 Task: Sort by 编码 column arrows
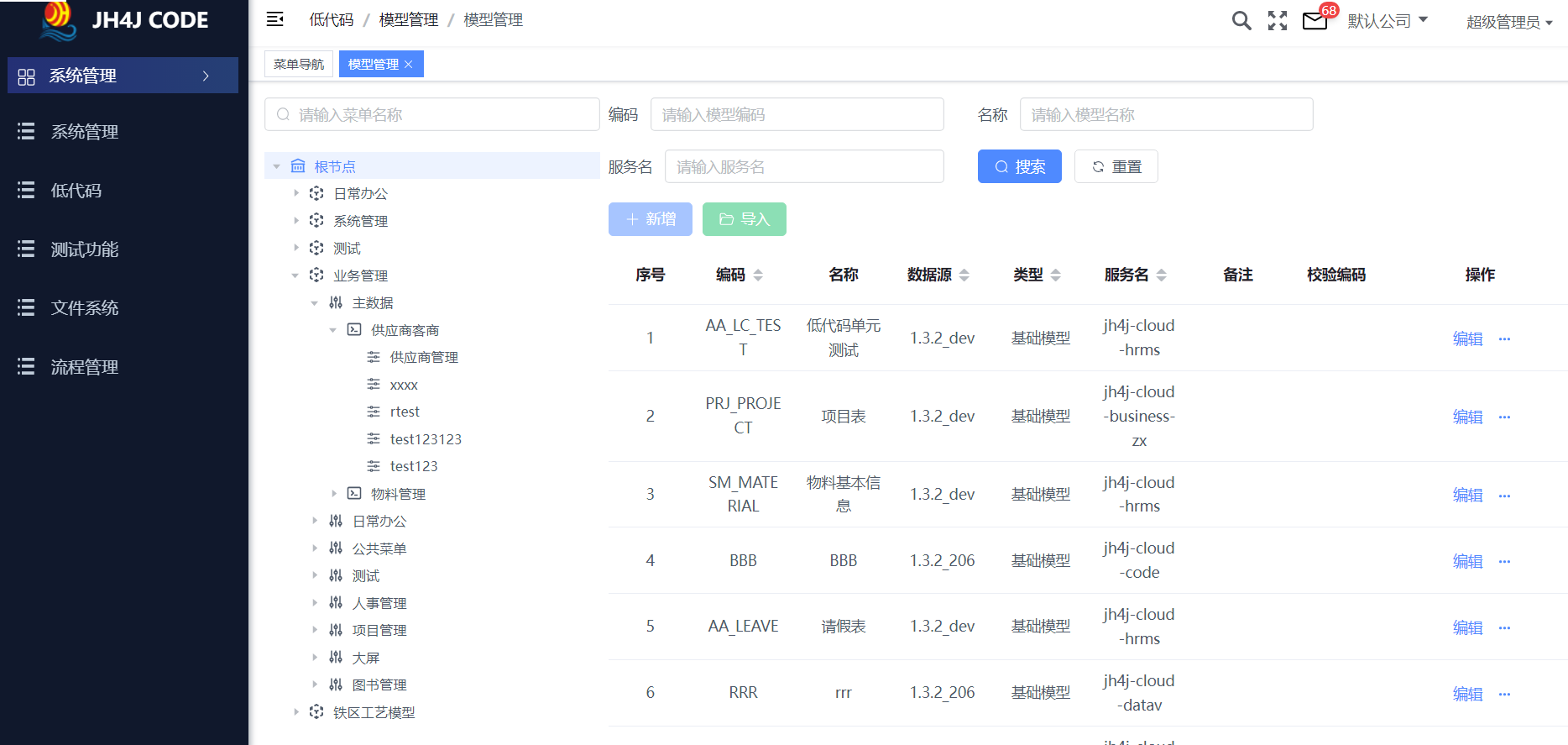click(x=758, y=275)
